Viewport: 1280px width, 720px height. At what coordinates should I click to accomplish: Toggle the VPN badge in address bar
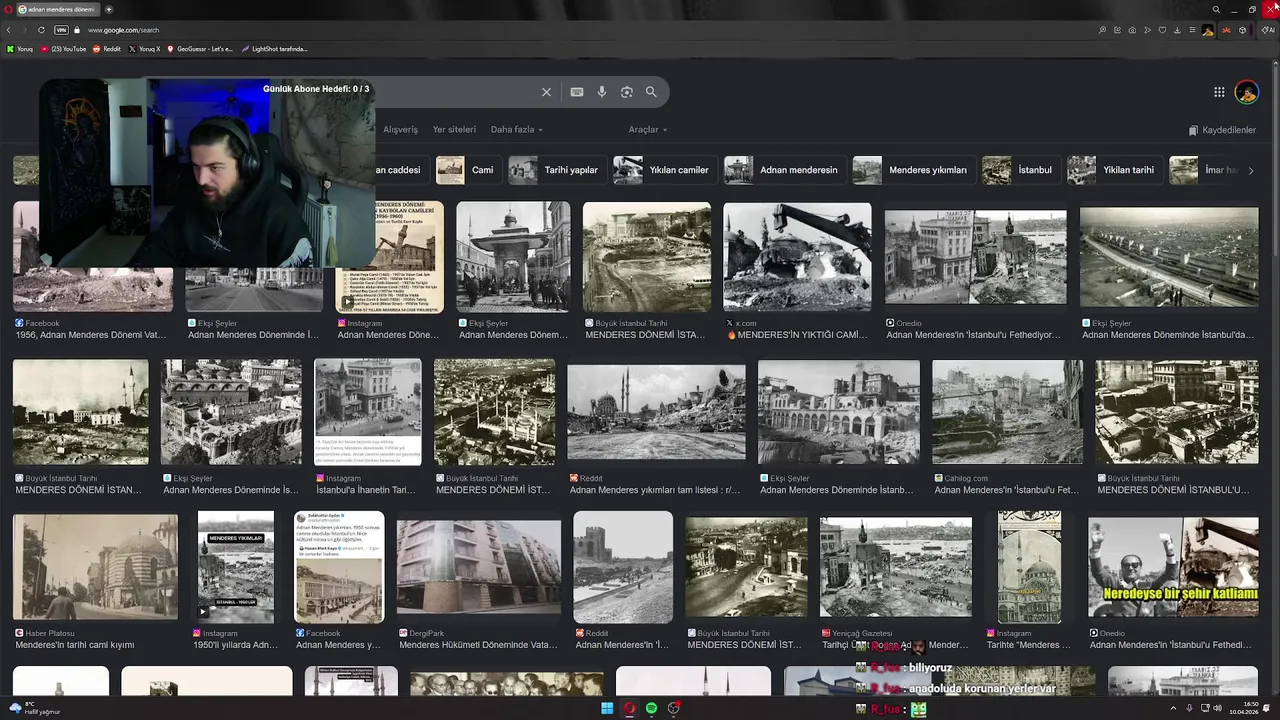pyautogui.click(x=61, y=30)
